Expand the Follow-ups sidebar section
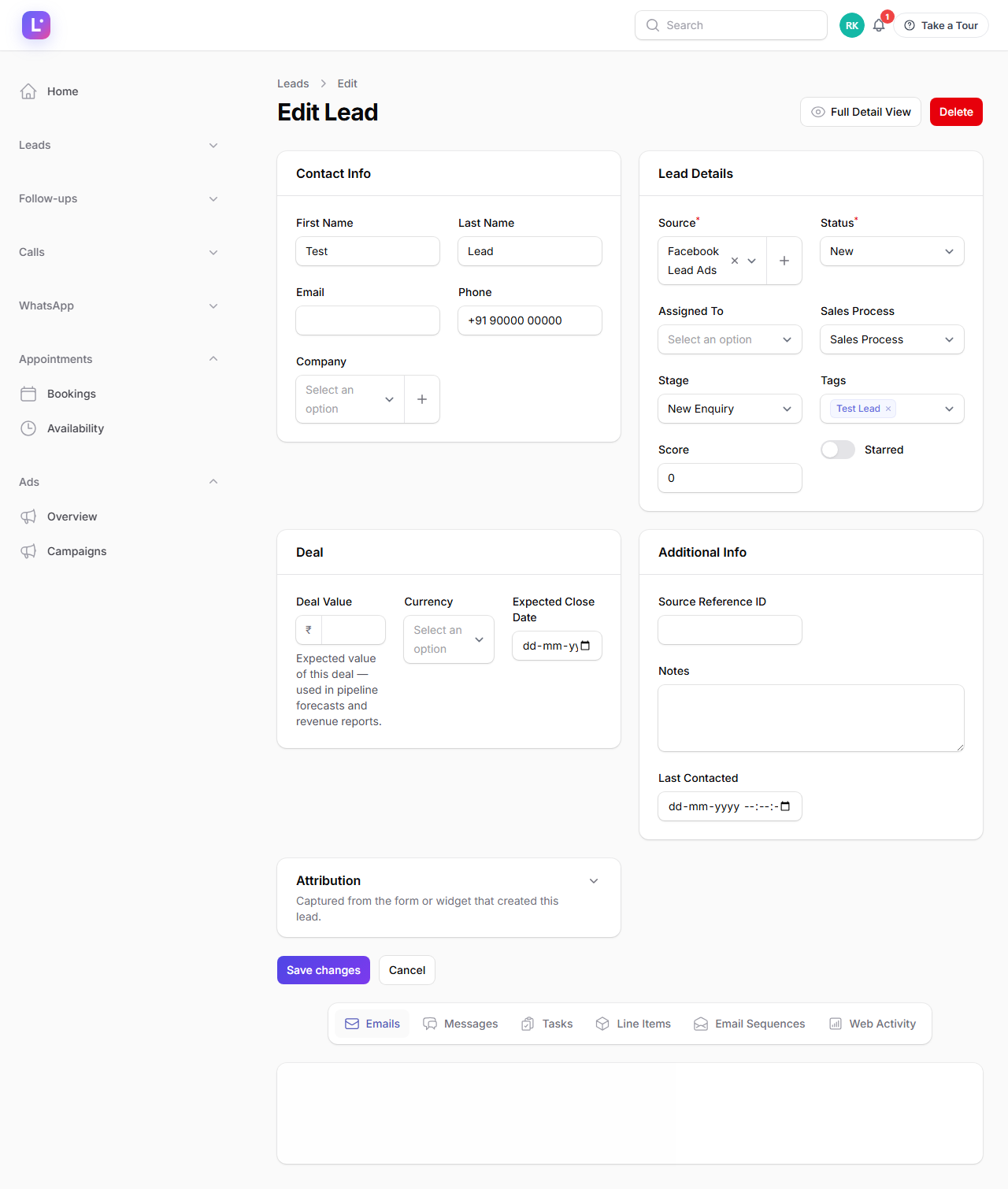 coord(118,198)
